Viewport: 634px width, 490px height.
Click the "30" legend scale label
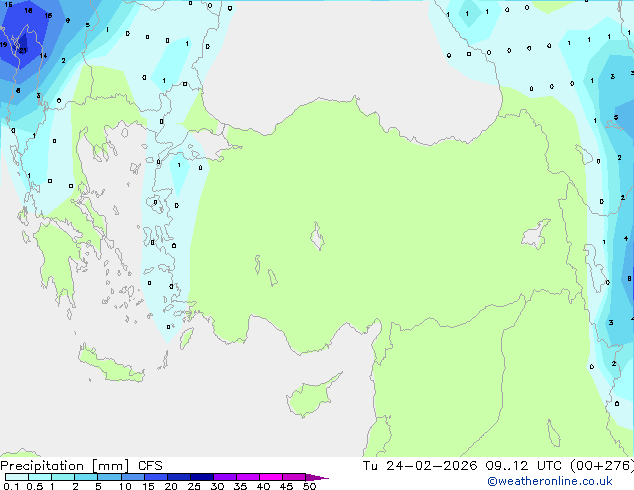coord(217,486)
